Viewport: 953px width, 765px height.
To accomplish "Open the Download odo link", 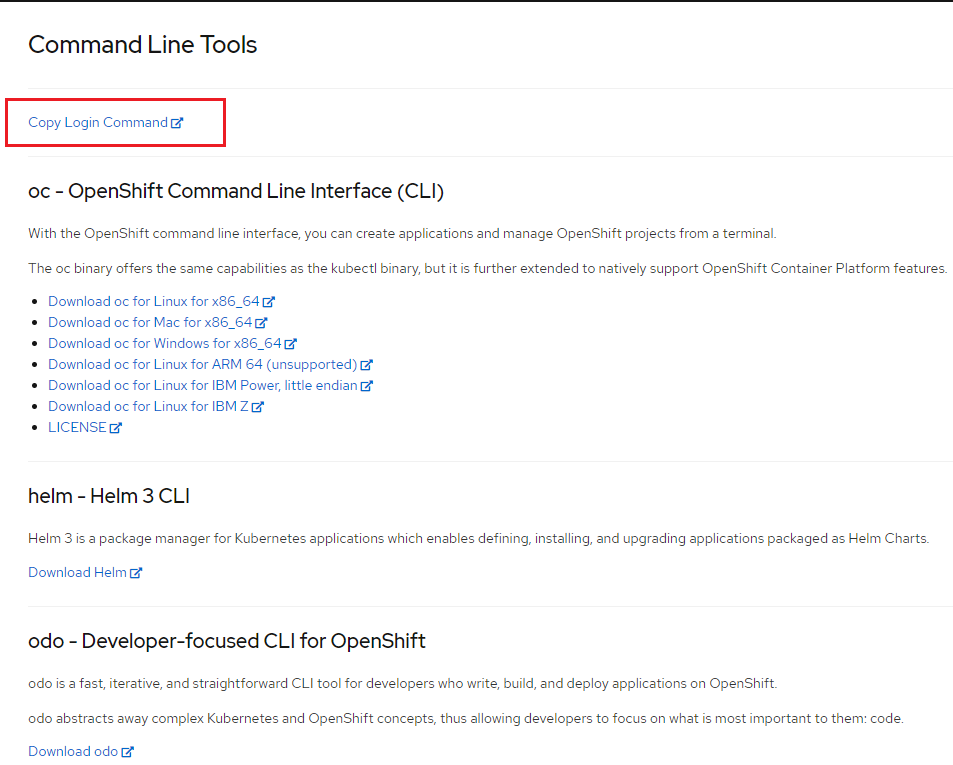I will tap(73, 751).
